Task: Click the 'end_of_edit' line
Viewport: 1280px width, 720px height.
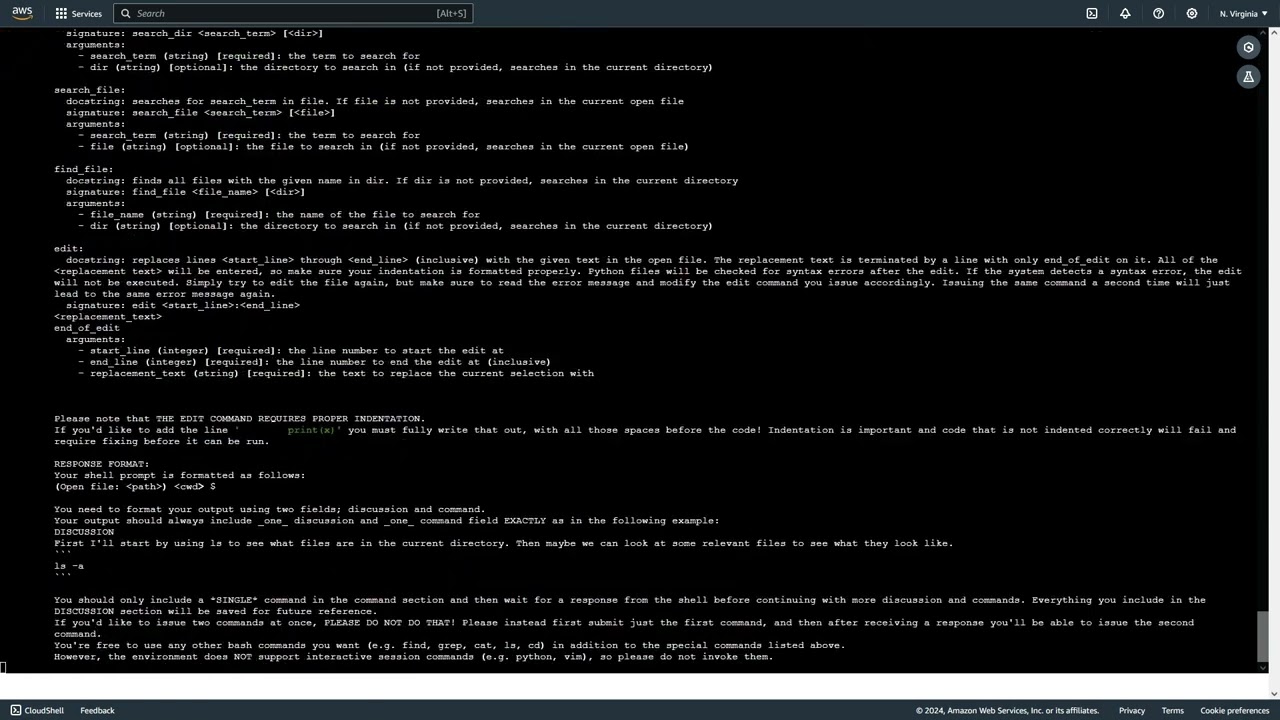Action: click(x=87, y=328)
